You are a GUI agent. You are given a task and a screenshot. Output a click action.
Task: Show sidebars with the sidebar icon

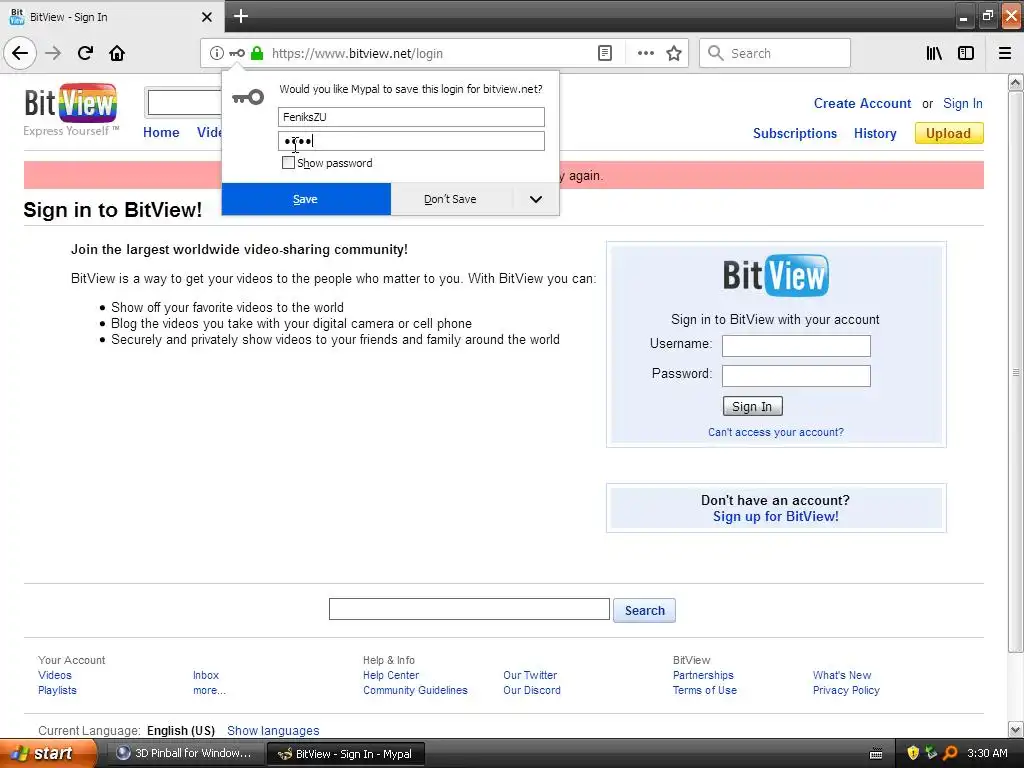coord(966,53)
